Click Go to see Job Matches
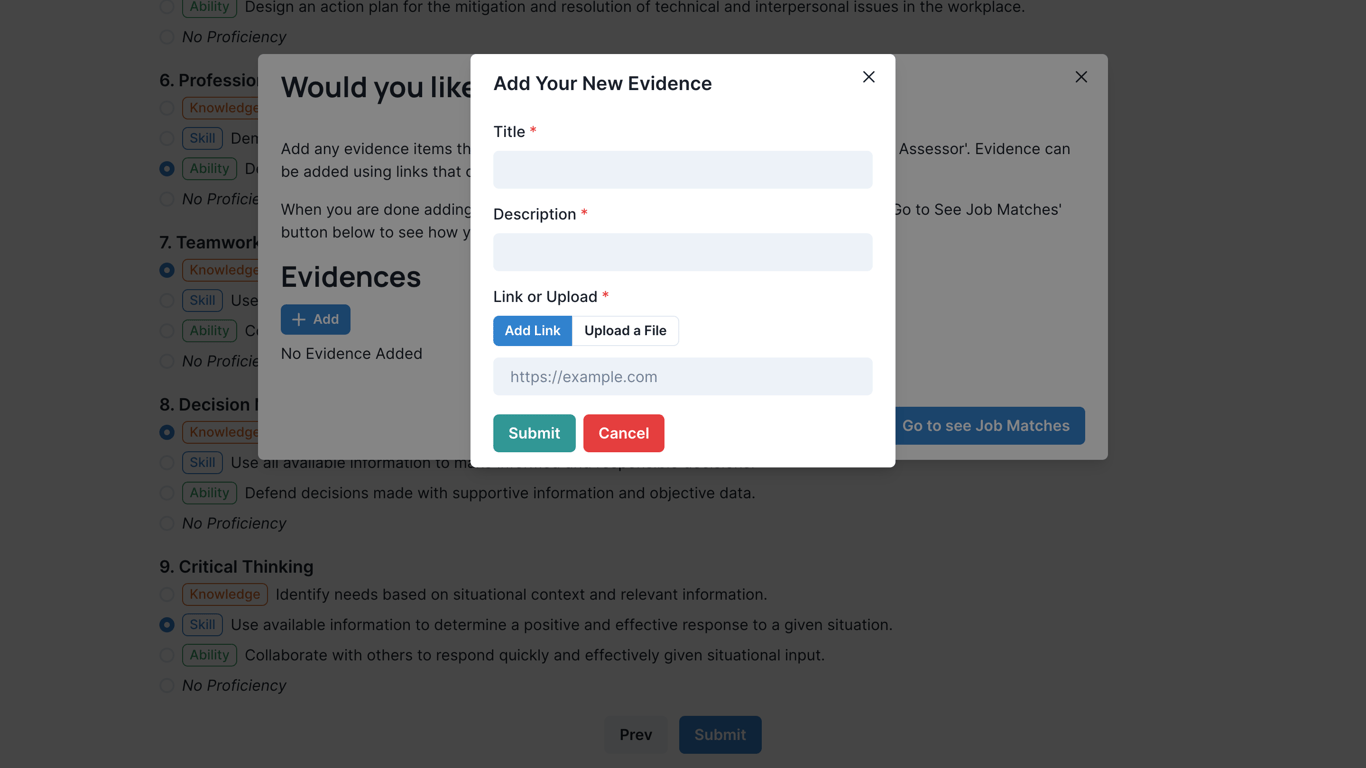The height and width of the screenshot is (768, 1366). pyautogui.click(x=985, y=426)
